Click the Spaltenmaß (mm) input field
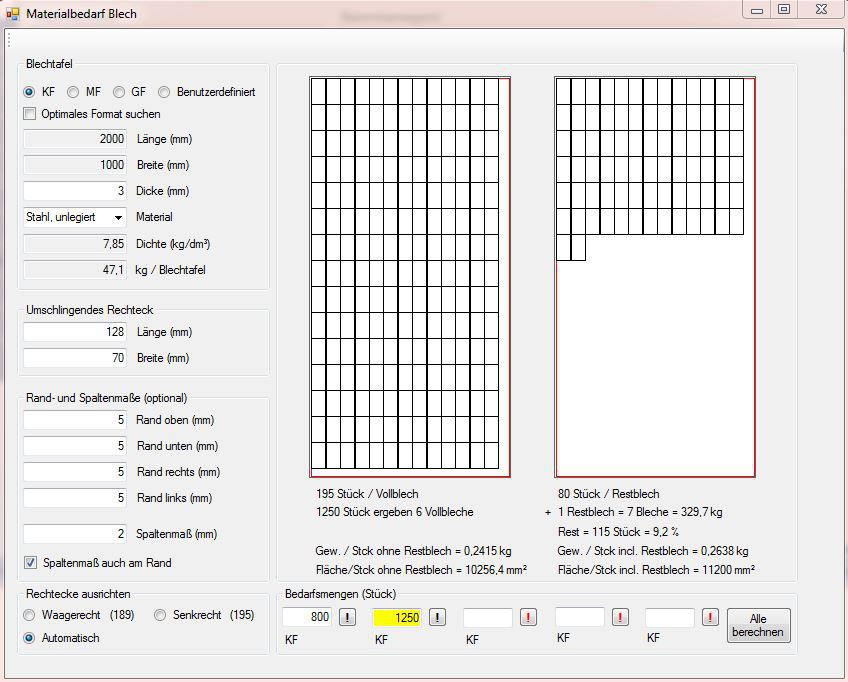The image size is (848, 682). tap(75, 535)
